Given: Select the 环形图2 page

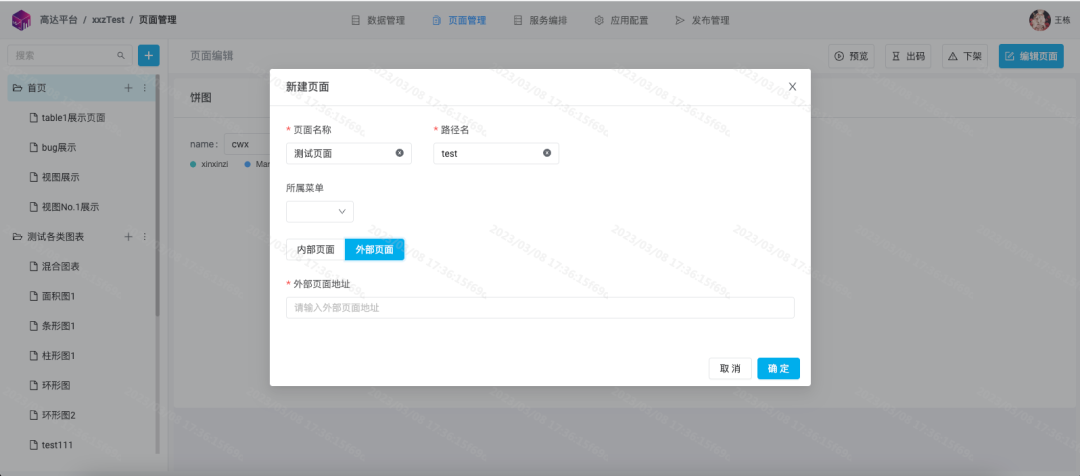Looking at the screenshot, I should coord(59,415).
